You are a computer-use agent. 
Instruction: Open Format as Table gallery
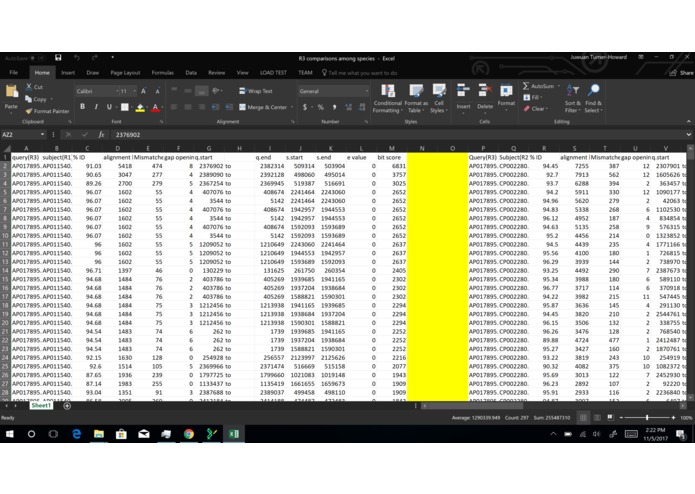coord(415,98)
